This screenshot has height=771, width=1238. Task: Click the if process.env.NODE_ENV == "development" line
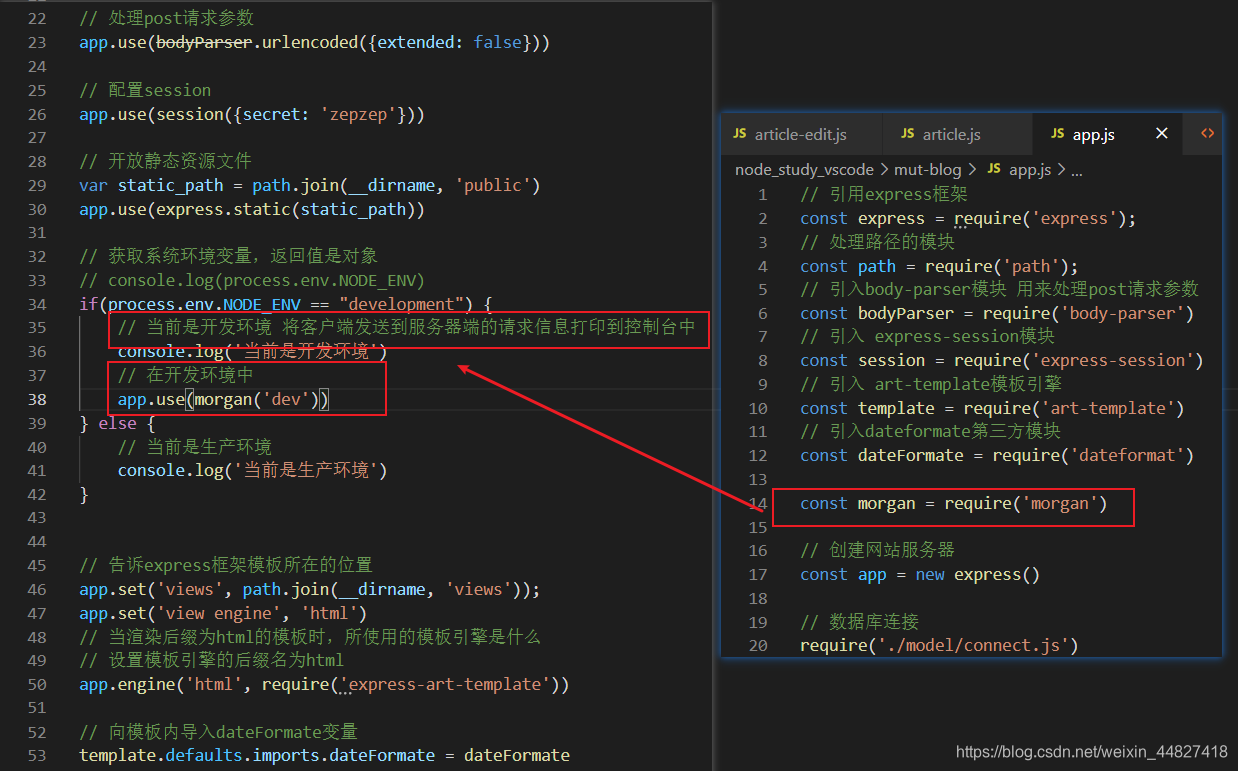[x=286, y=304]
